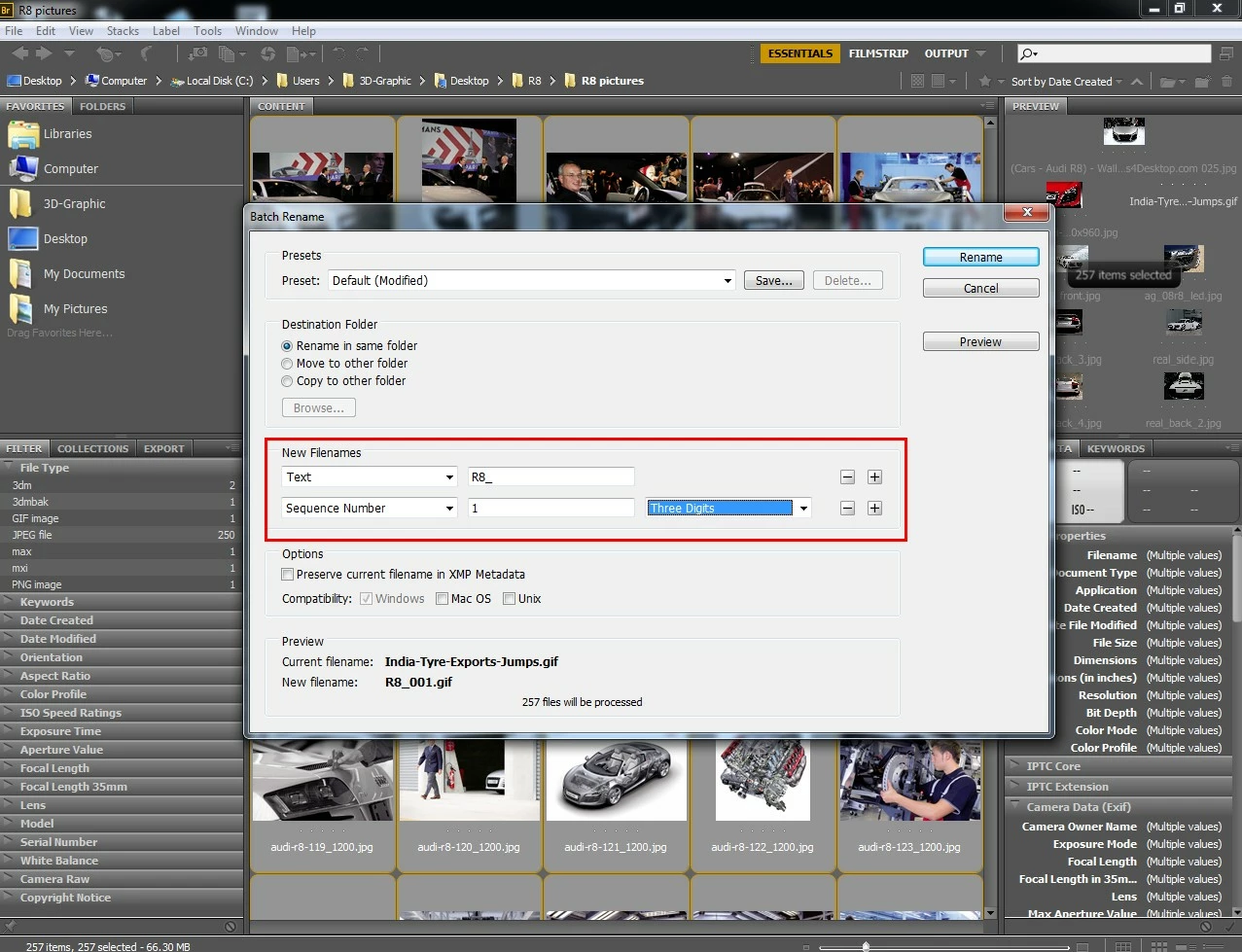Click the Save preset button
The image size is (1242, 952).
(774, 280)
